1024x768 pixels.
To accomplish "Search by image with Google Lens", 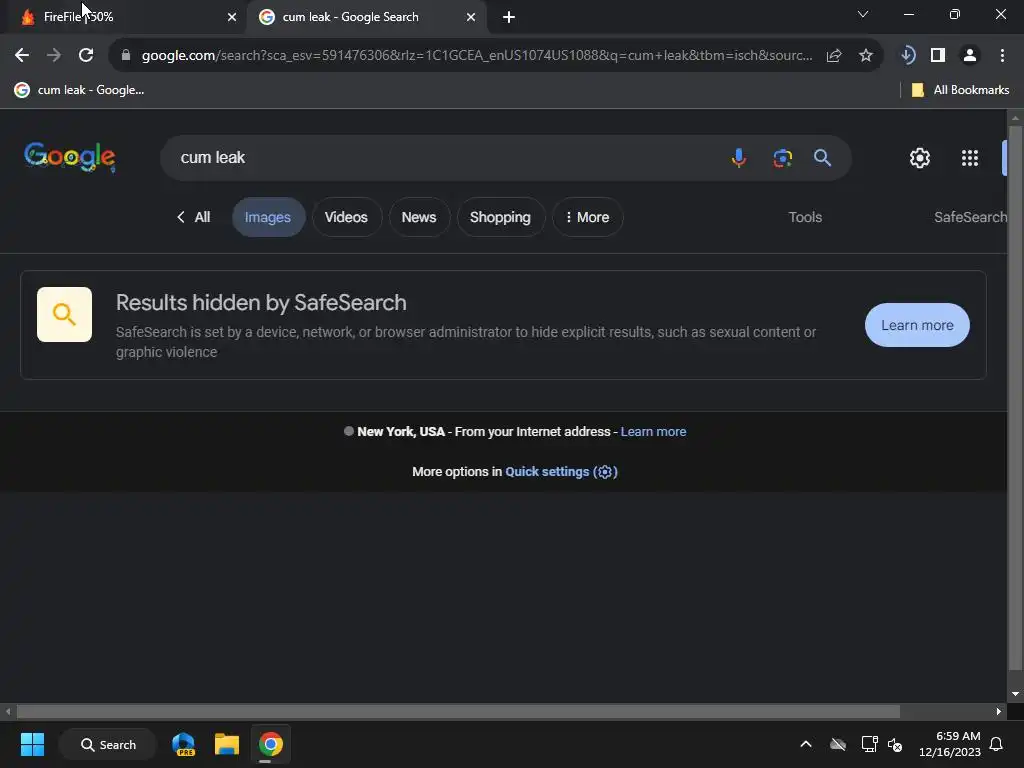I will (782, 158).
